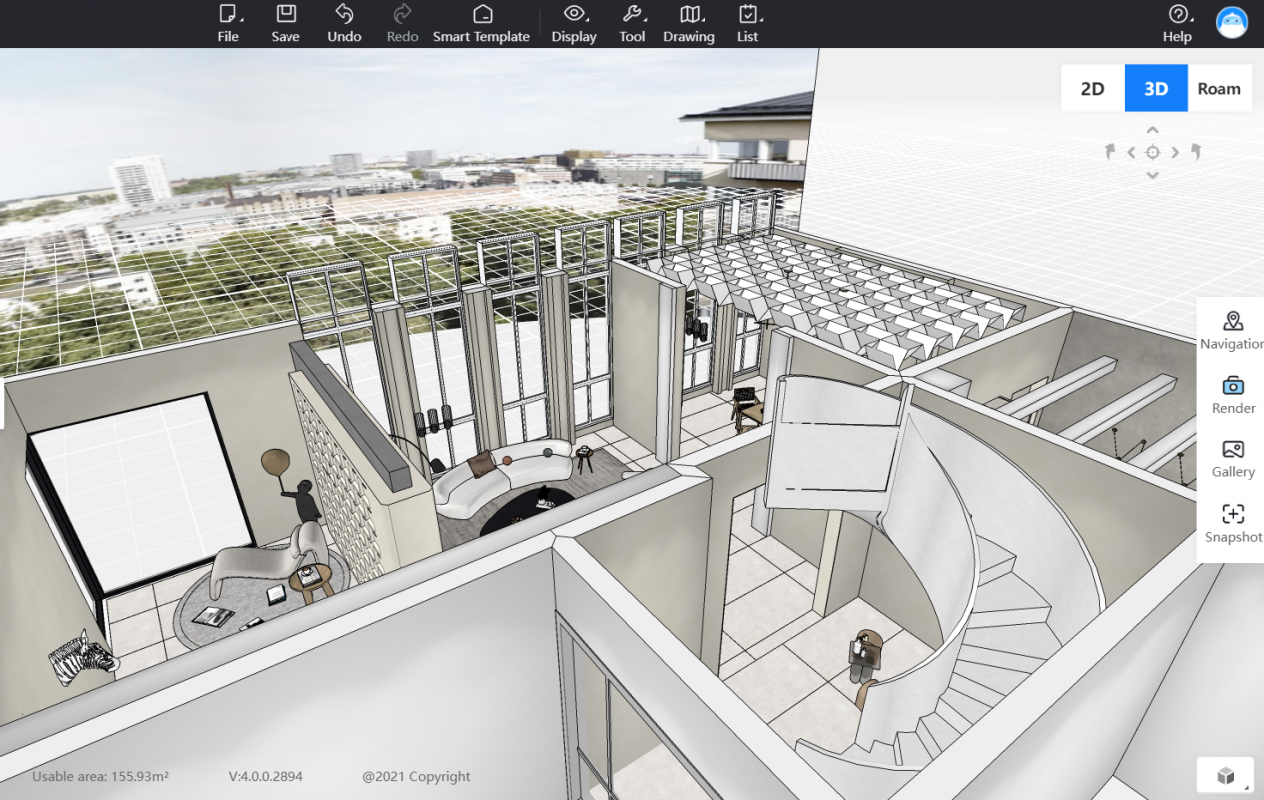Screen dimensions: 1264x800
Task: Select the 3D view mode
Action: pyautogui.click(x=1156, y=88)
